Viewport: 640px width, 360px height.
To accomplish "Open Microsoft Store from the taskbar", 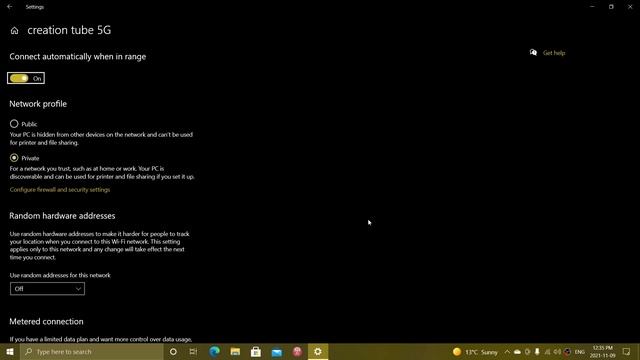I will click(x=256, y=351).
